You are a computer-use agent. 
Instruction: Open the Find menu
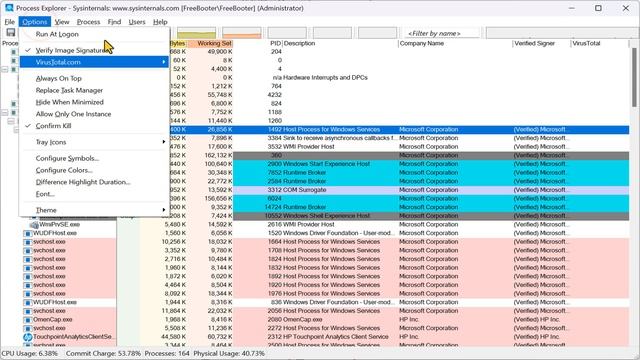click(114, 22)
